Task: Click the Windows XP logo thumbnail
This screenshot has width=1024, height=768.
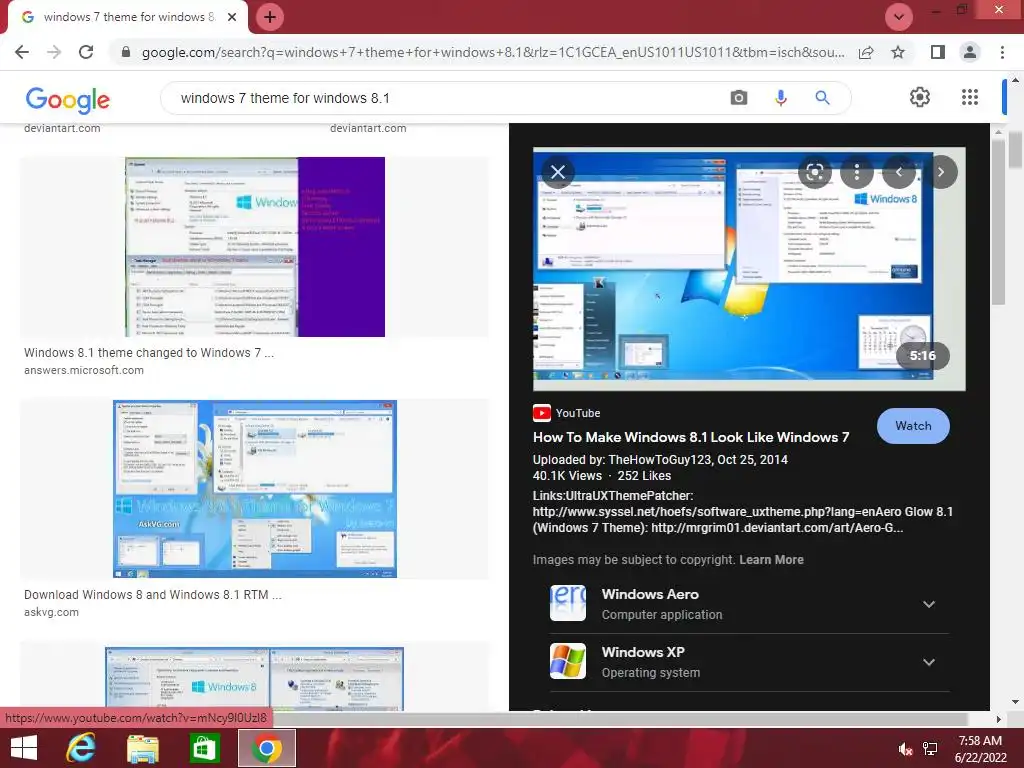Action: tap(568, 661)
